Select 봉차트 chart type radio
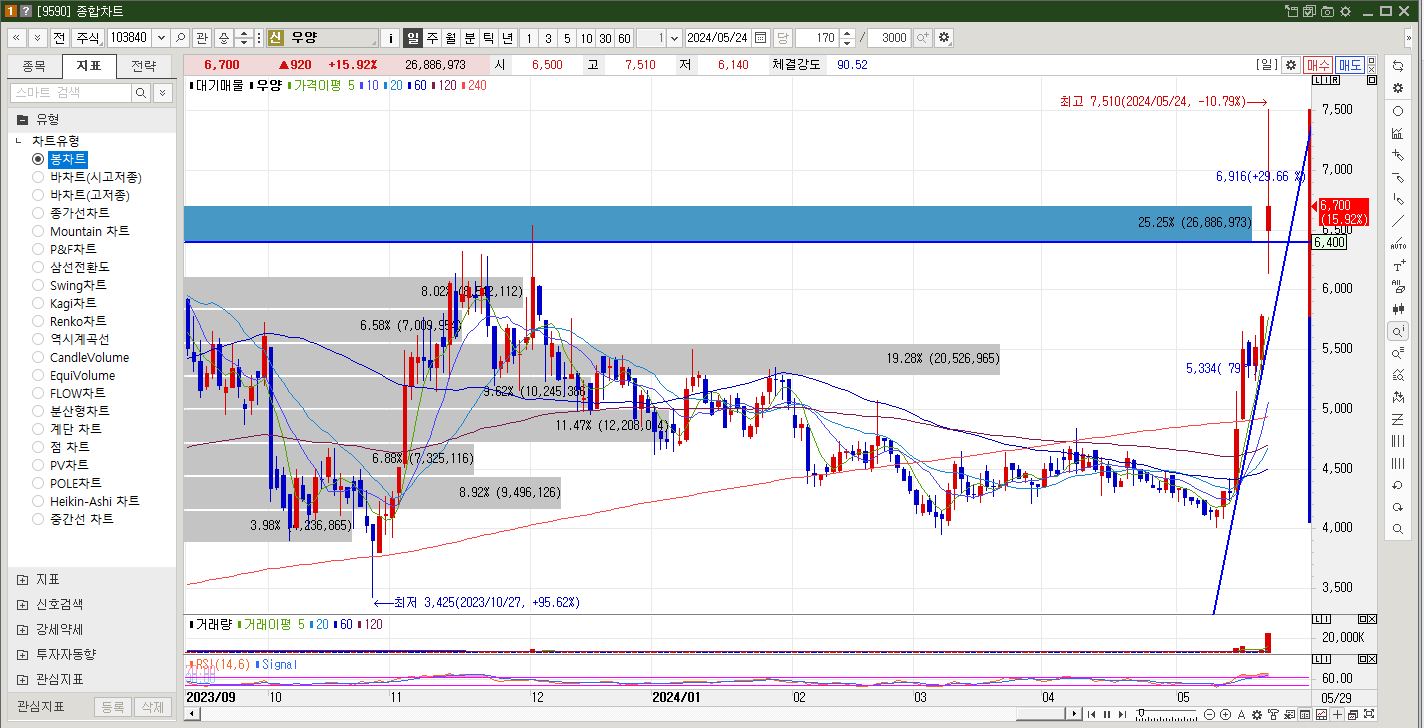 pos(38,159)
